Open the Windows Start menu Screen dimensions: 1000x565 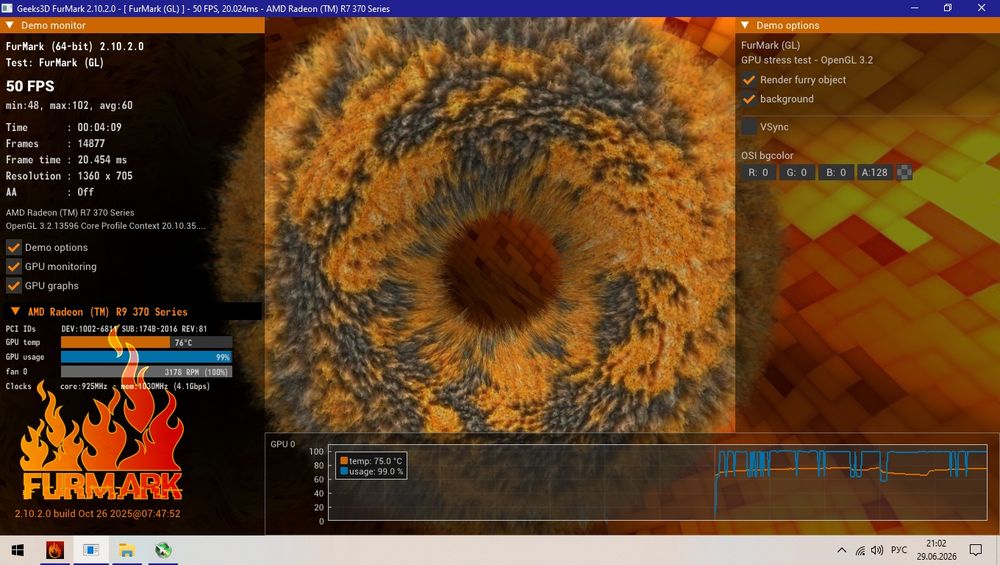tap(17, 550)
